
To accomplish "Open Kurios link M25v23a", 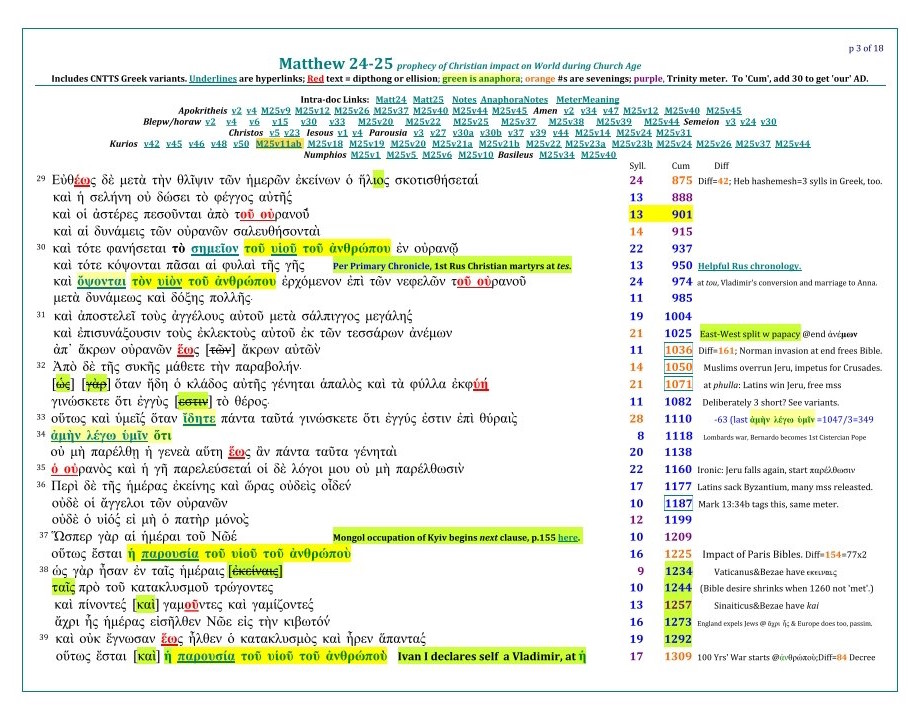I will [586, 144].
